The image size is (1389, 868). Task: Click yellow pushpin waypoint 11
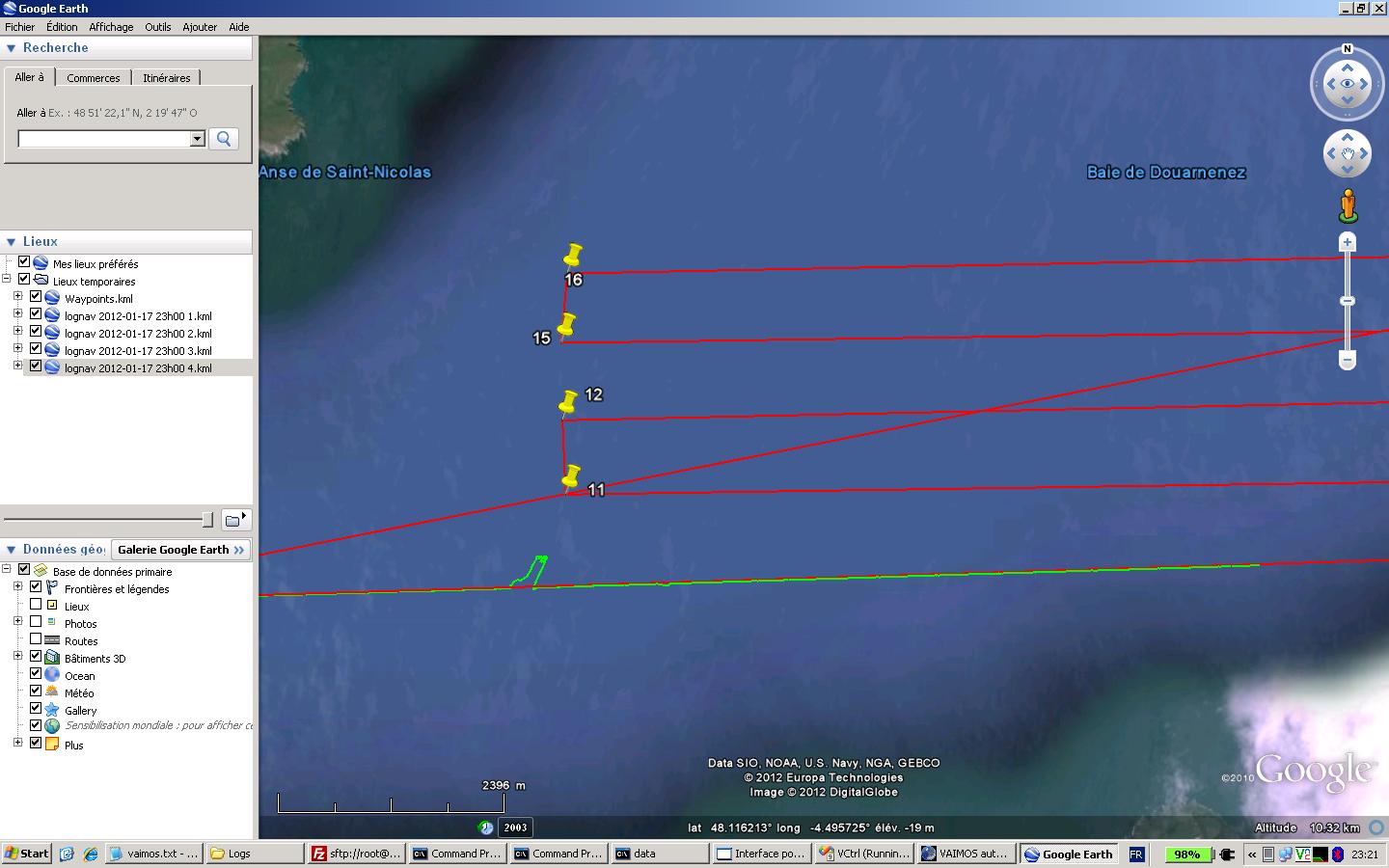571,477
